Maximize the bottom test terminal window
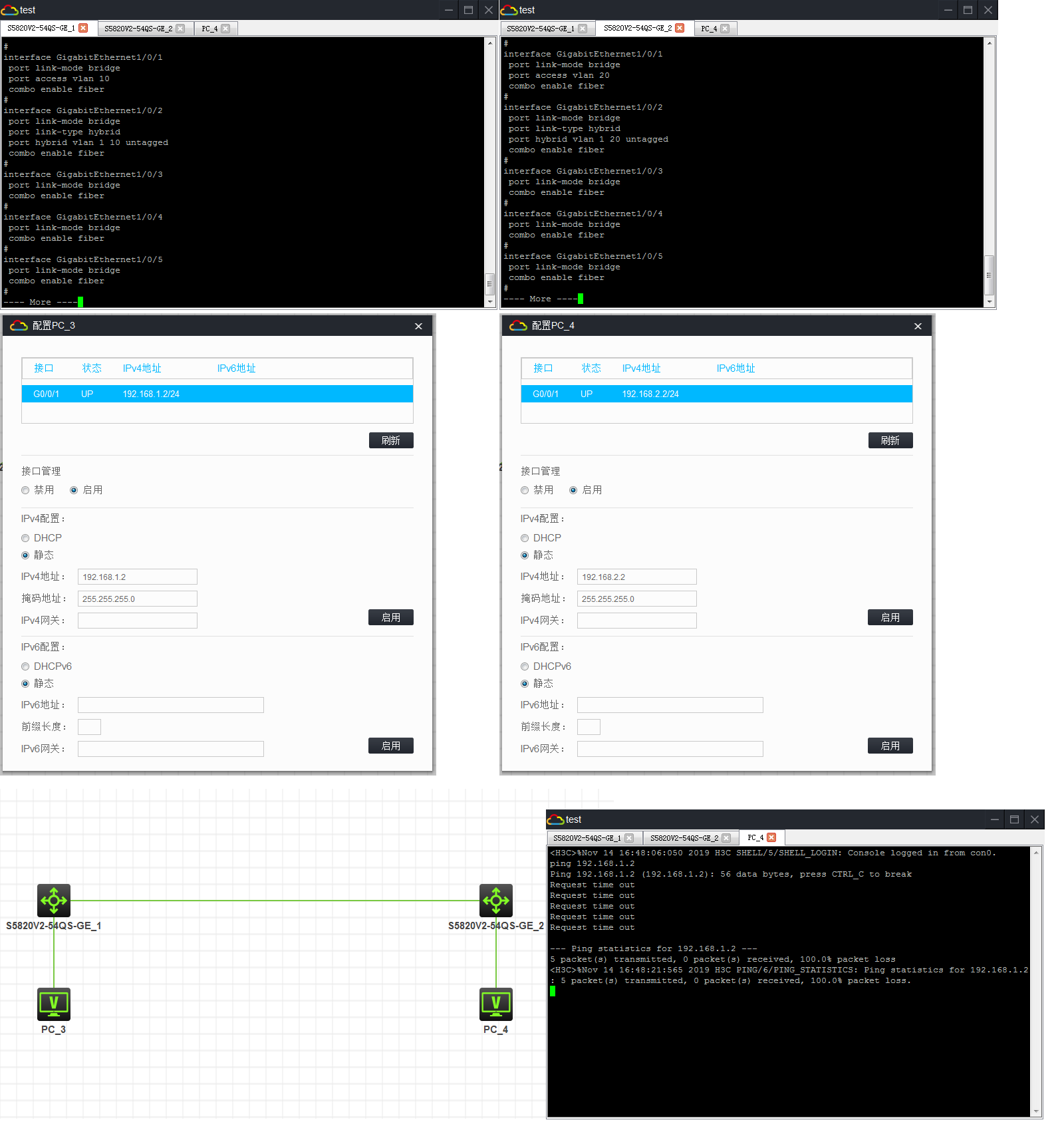The height and width of the screenshot is (1148, 1064). click(x=1014, y=819)
